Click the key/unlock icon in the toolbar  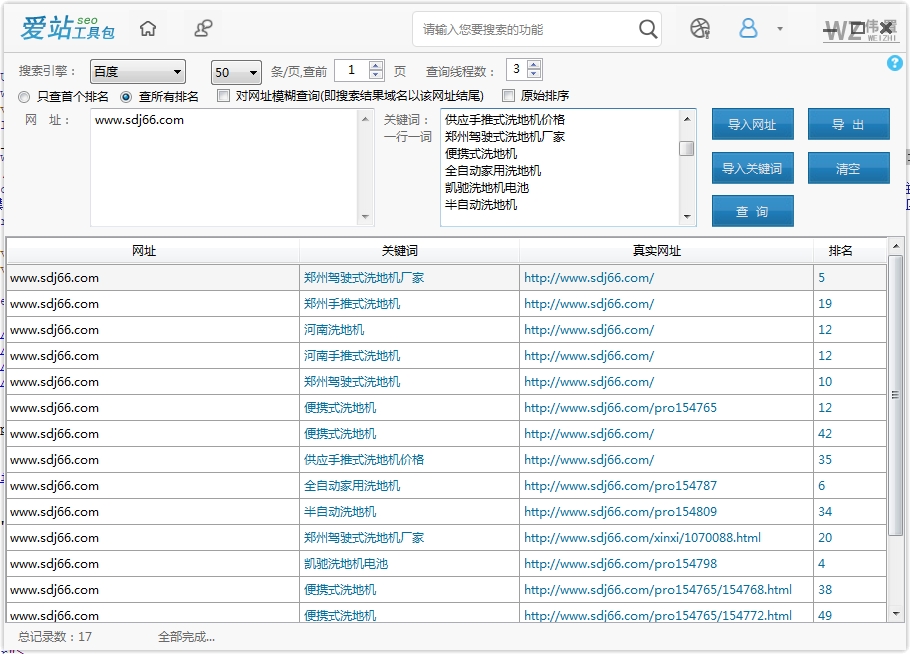pos(203,28)
